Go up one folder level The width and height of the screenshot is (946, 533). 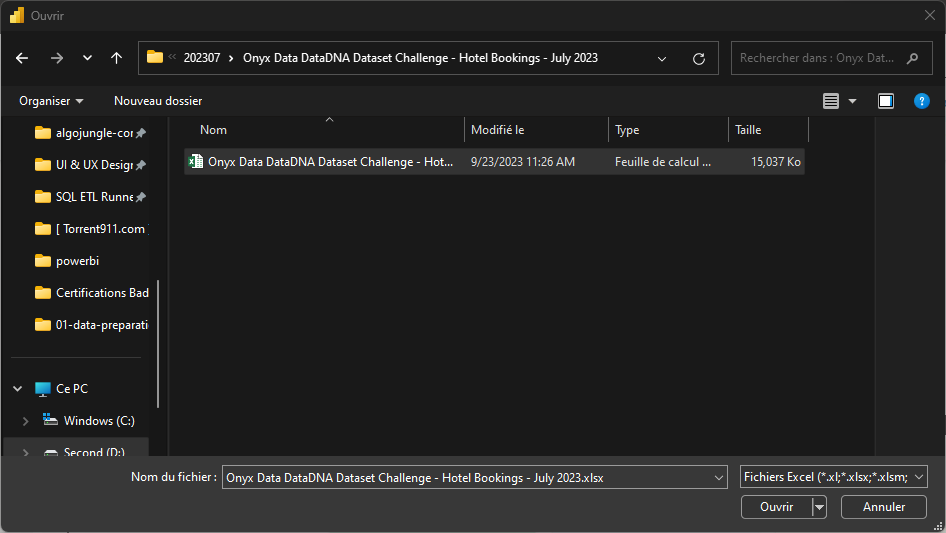point(116,58)
